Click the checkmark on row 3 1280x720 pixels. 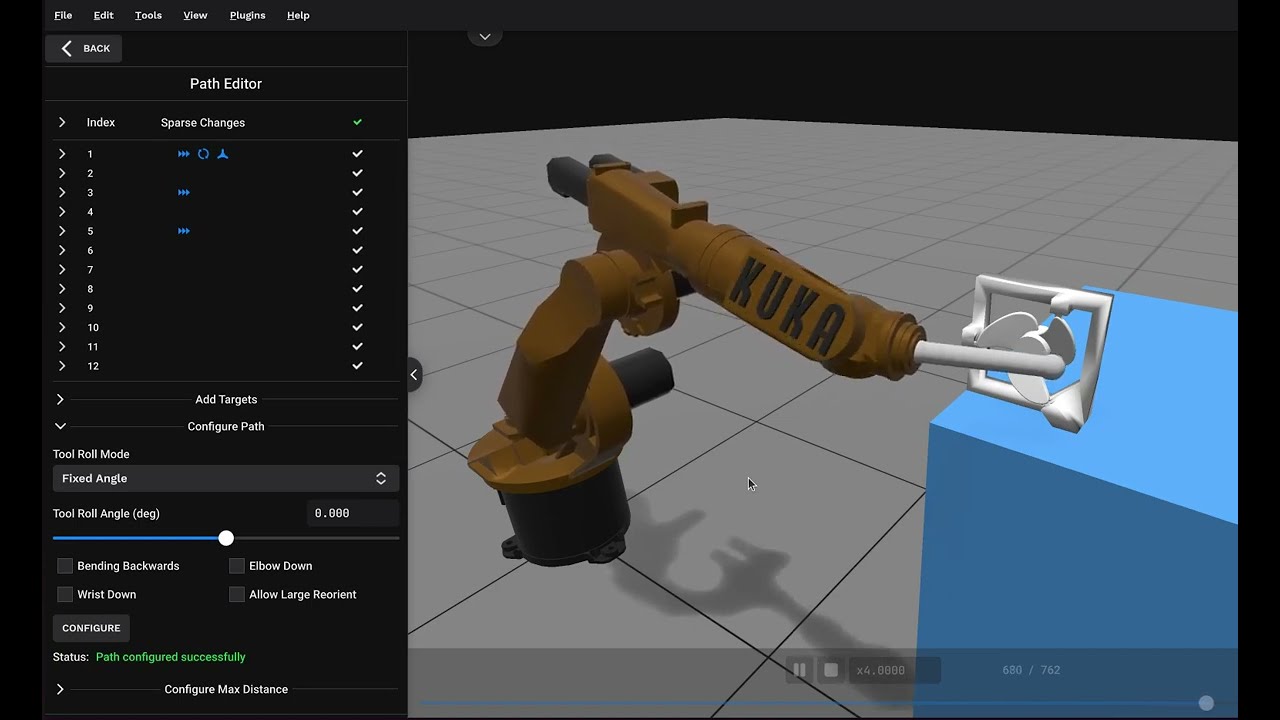point(357,192)
